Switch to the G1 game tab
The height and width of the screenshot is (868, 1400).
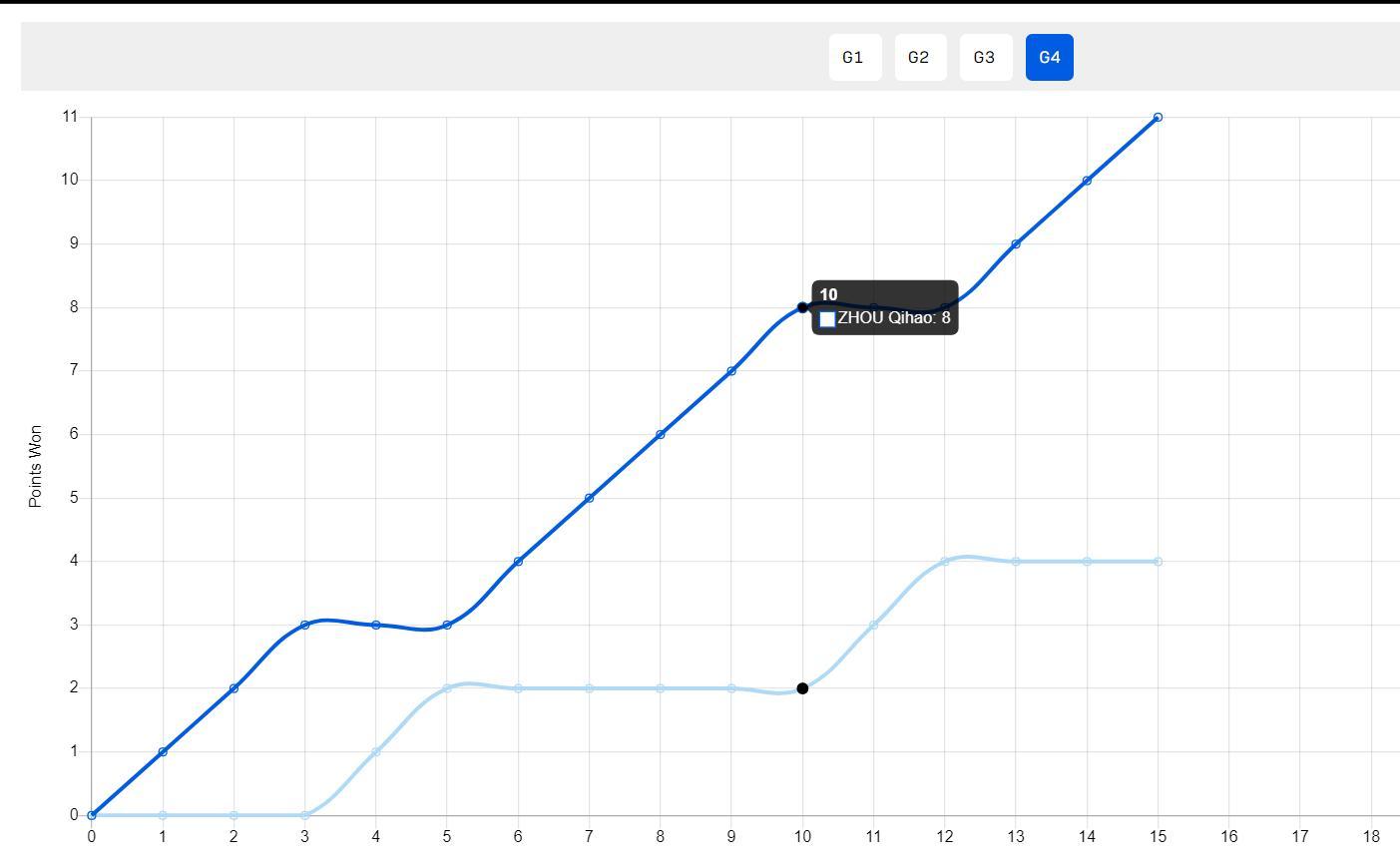pyautogui.click(x=854, y=57)
